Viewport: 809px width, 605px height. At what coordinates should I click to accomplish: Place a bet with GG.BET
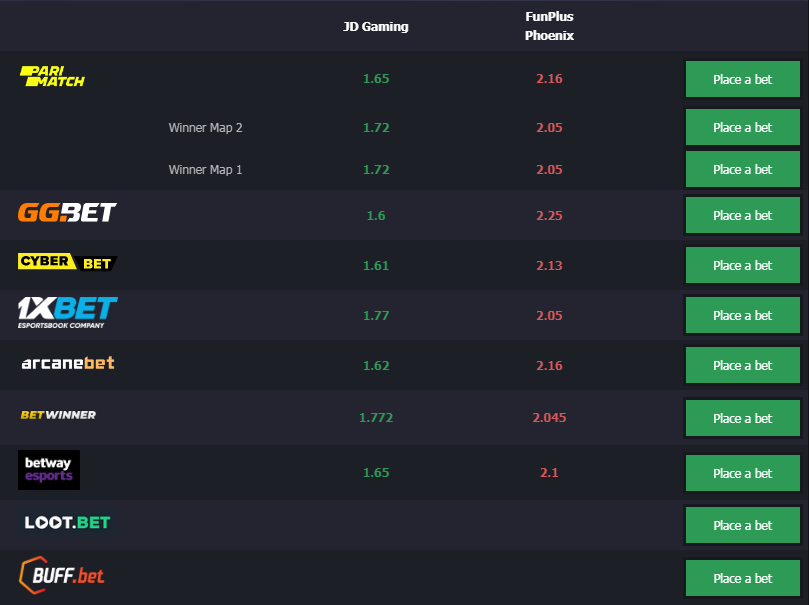coord(742,215)
